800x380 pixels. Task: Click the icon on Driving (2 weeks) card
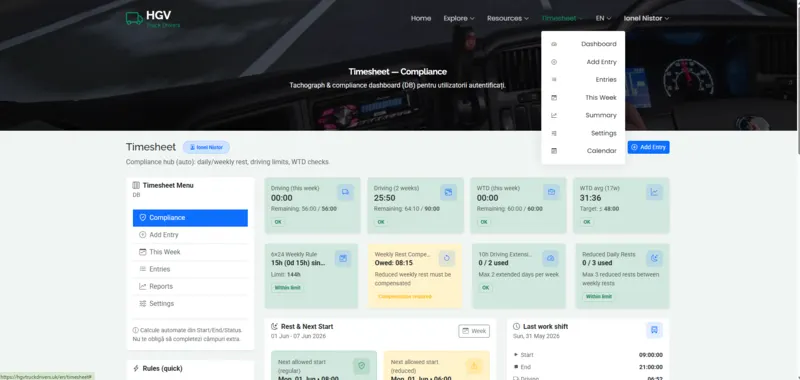448,192
